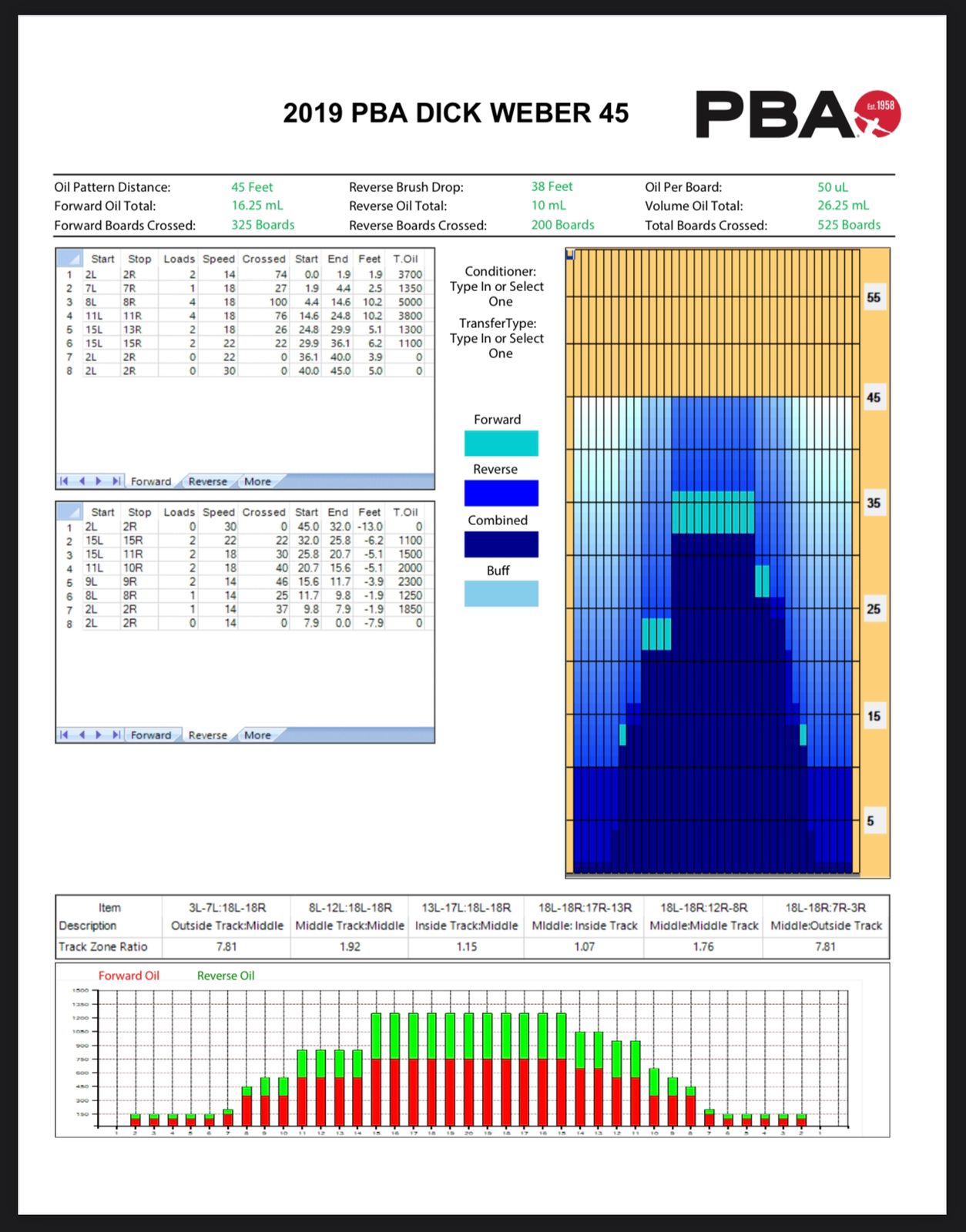The width and height of the screenshot is (966, 1232).
Task: Click the '2300' T.Oil cell in lower table
Action: pyautogui.click(x=410, y=582)
